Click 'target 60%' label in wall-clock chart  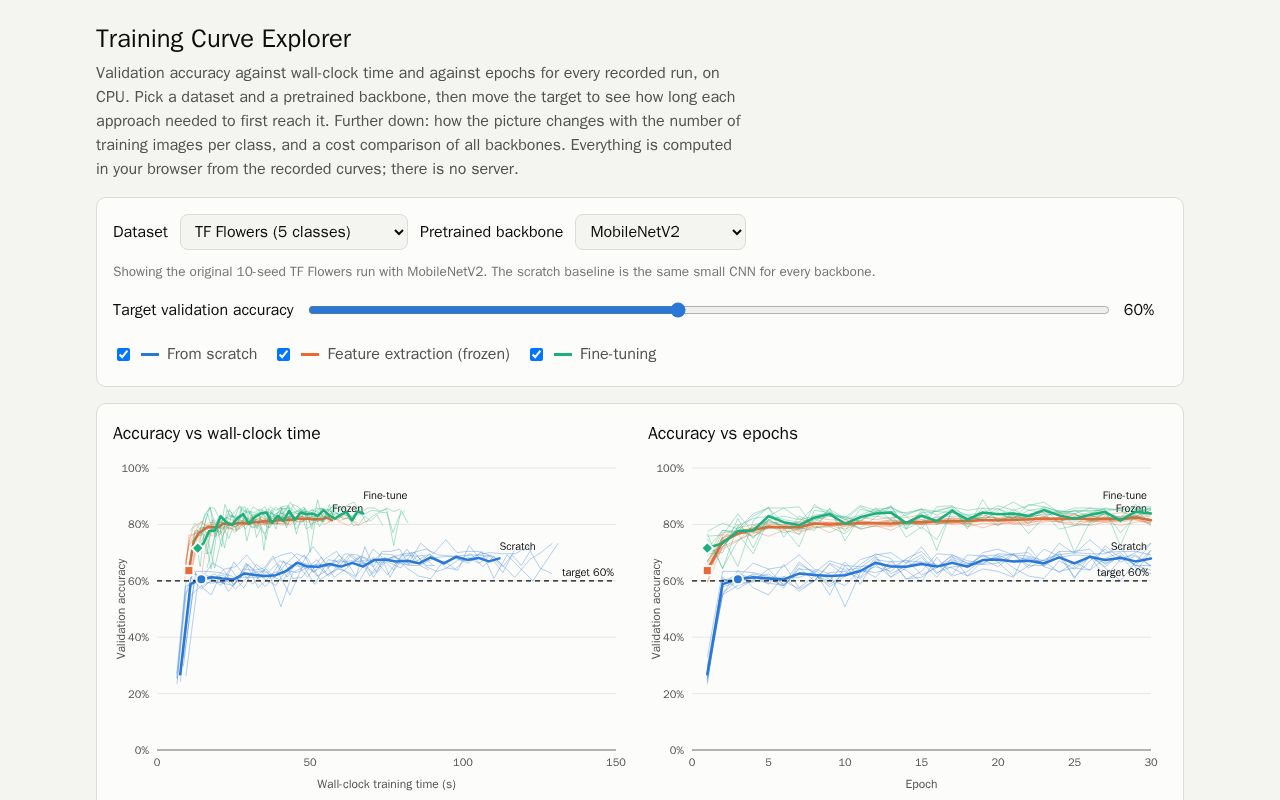point(588,573)
